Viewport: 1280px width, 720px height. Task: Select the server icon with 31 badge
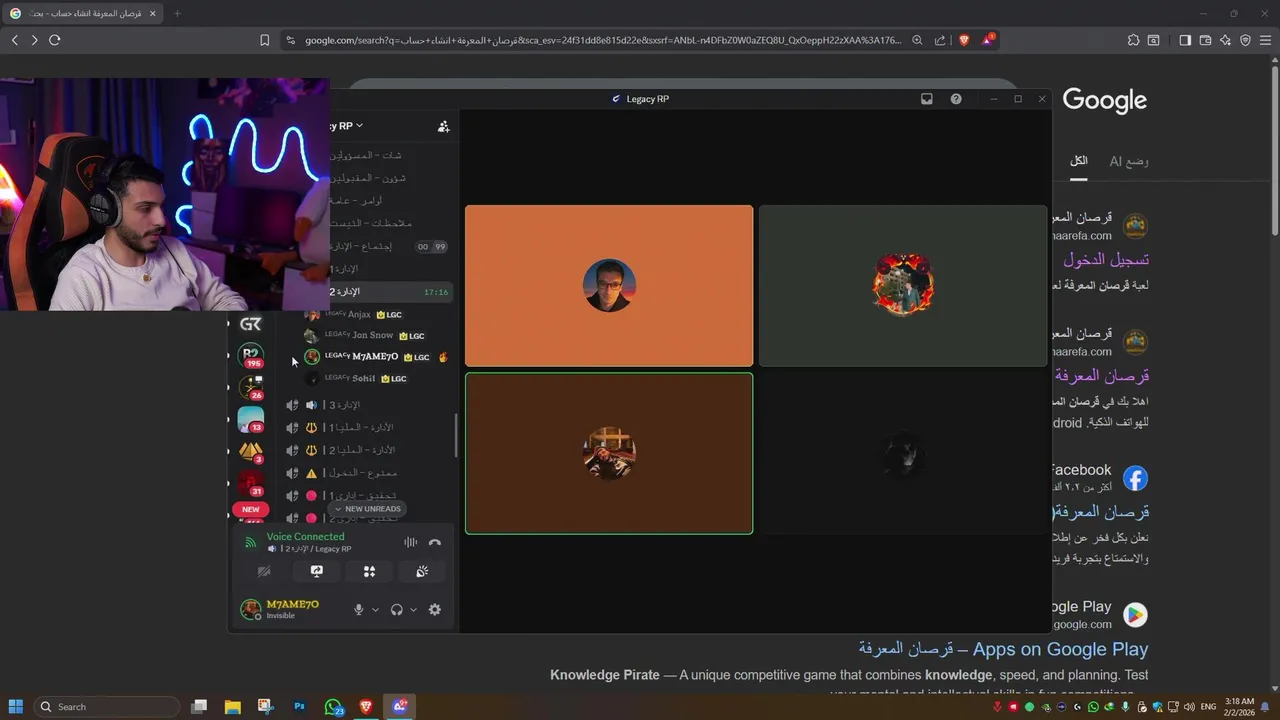[x=251, y=483]
